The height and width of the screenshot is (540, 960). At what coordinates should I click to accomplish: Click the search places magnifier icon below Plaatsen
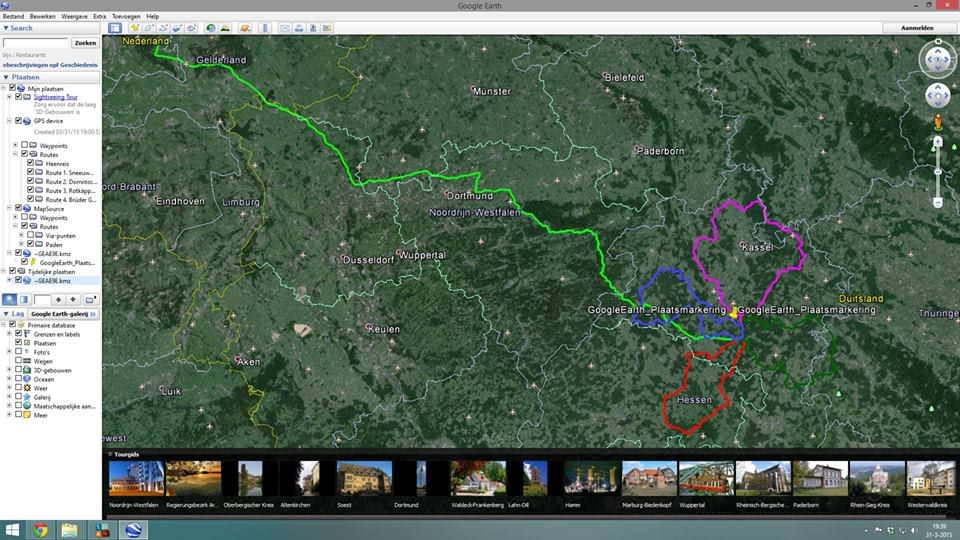(9, 299)
